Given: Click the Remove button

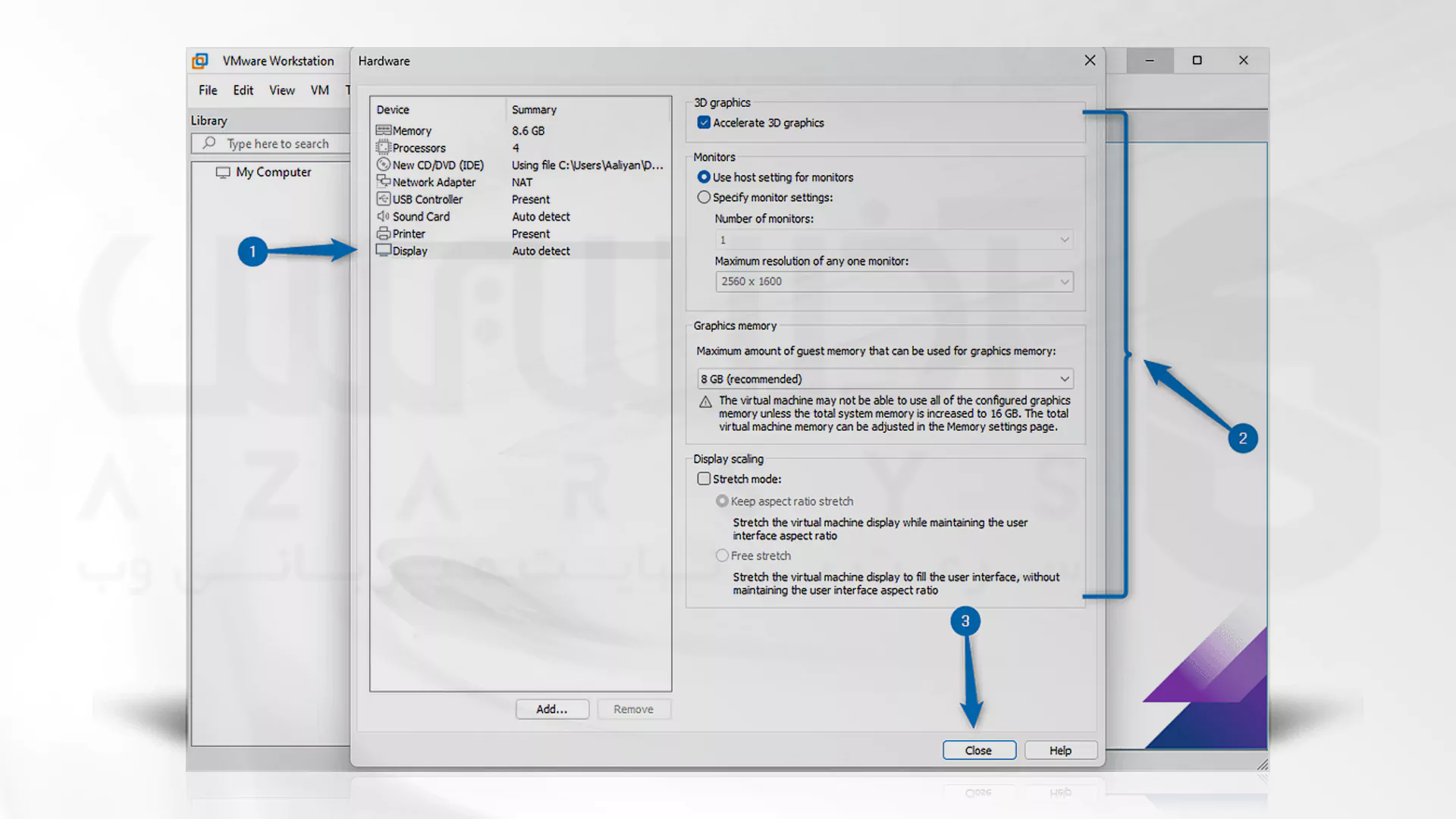Looking at the screenshot, I should (633, 709).
